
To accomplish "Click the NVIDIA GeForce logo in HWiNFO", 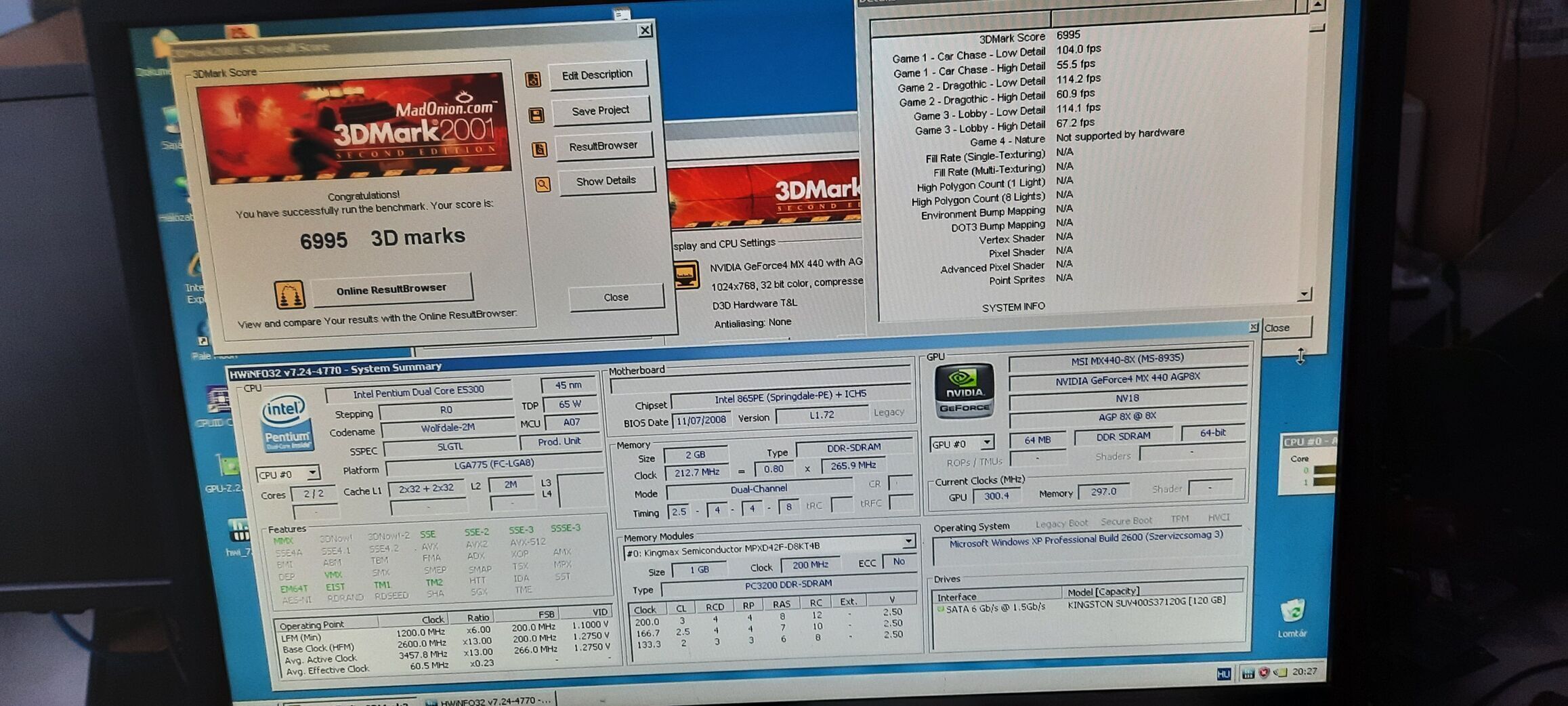I will [x=964, y=392].
